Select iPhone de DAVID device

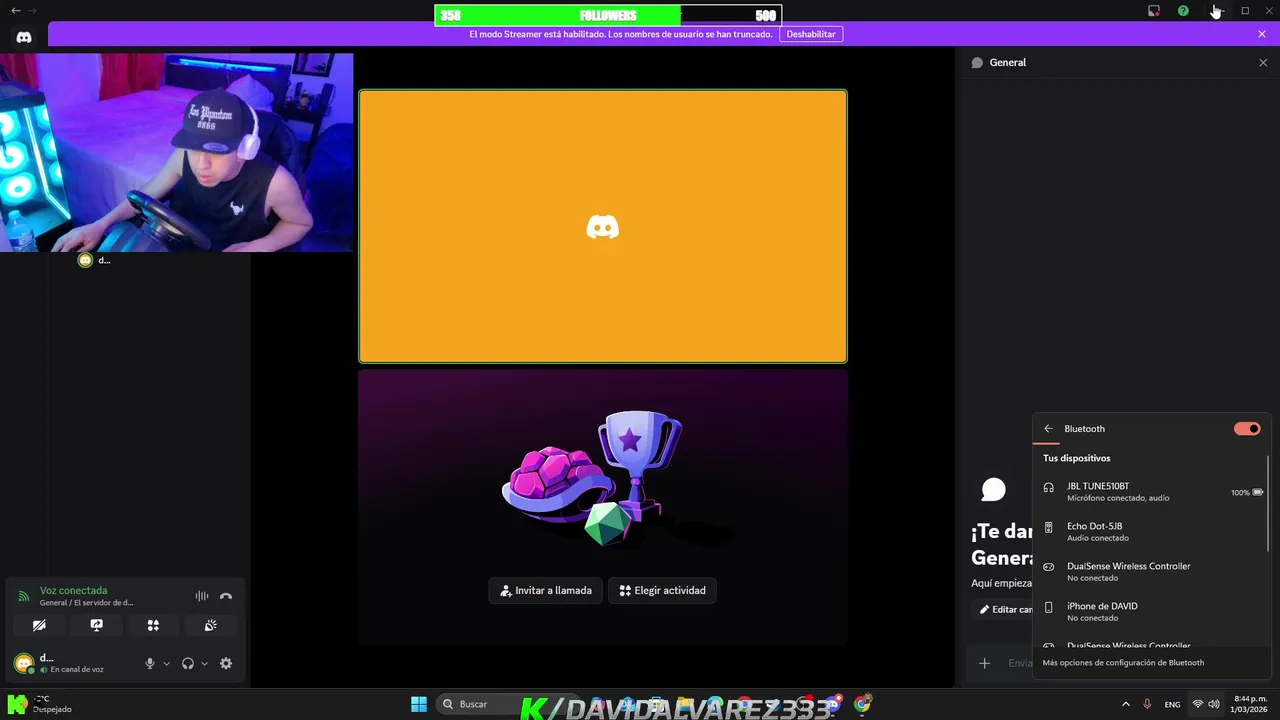click(x=1150, y=611)
